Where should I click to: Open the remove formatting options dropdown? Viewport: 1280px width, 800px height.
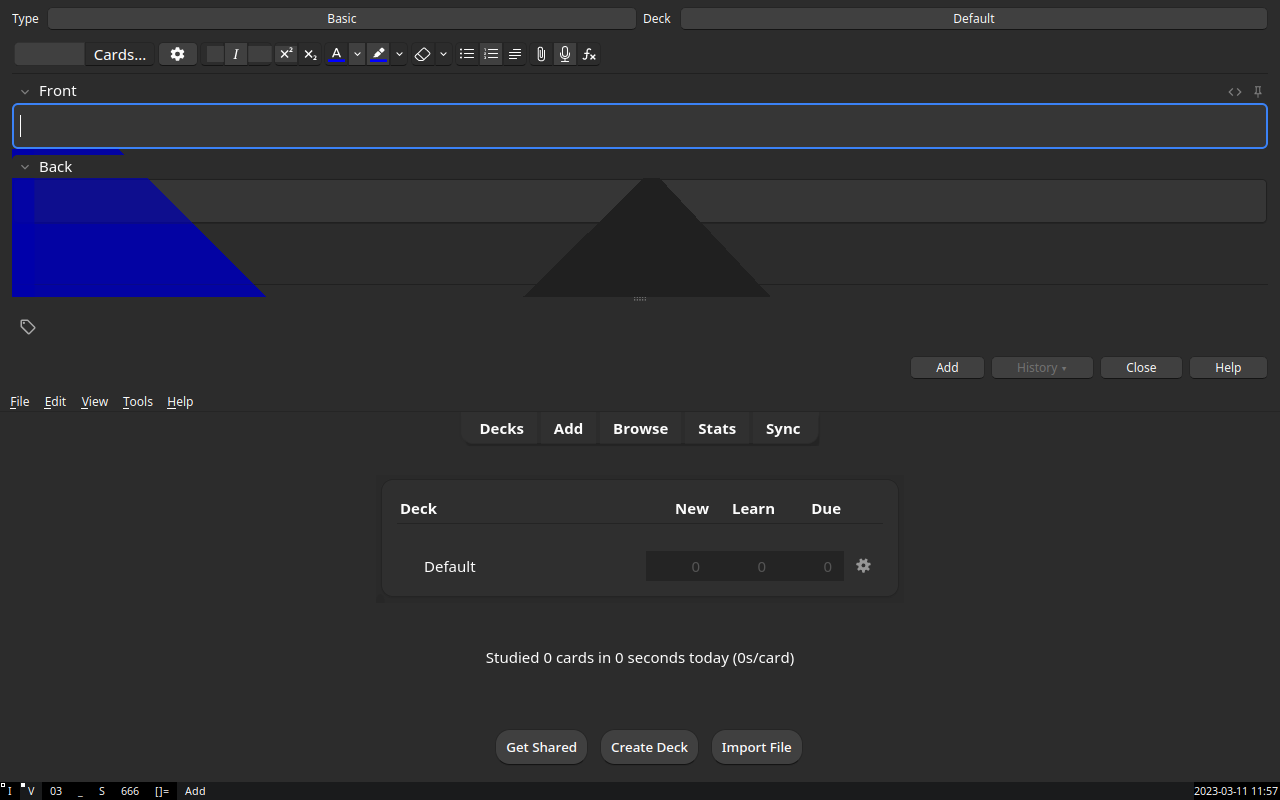(x=443, y=54)
